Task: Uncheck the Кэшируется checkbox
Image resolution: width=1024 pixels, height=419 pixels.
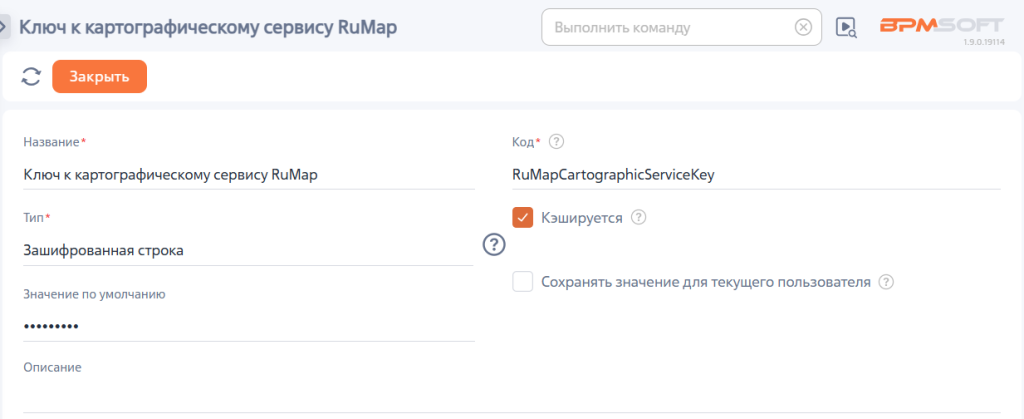Action: pyautogui.click(x=522, y=217)
